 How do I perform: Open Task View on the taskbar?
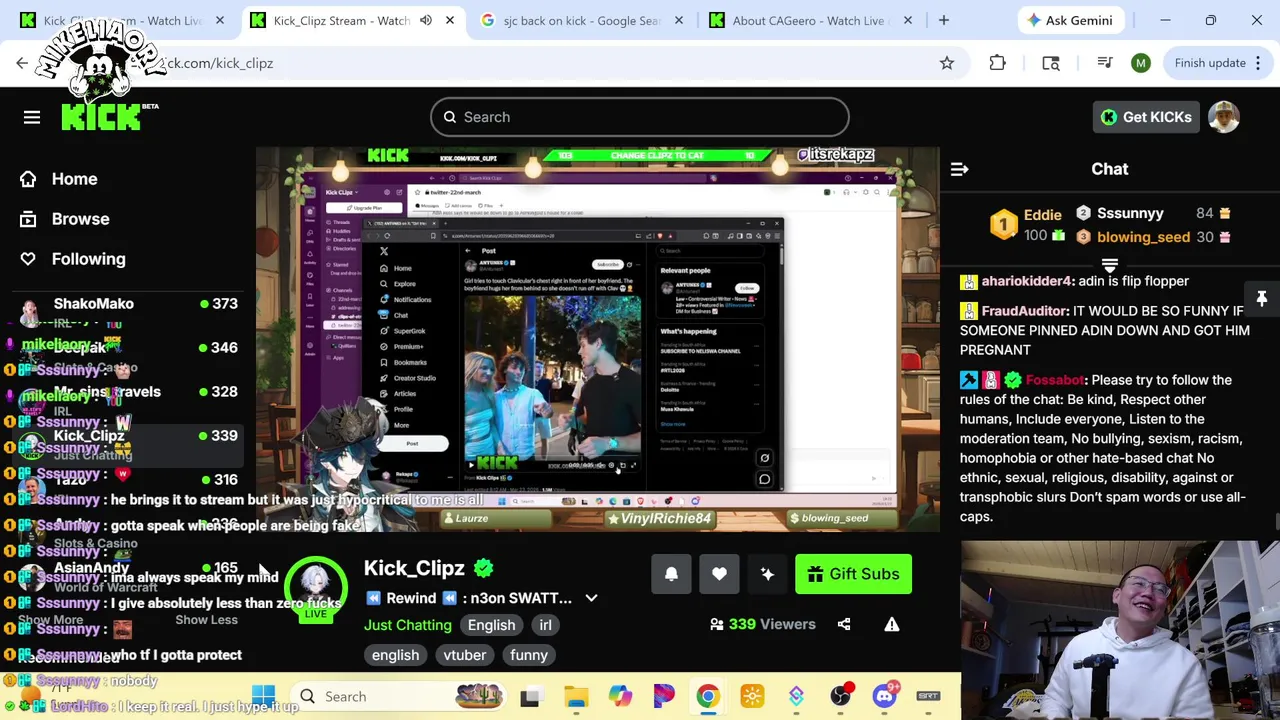[530, 696]
